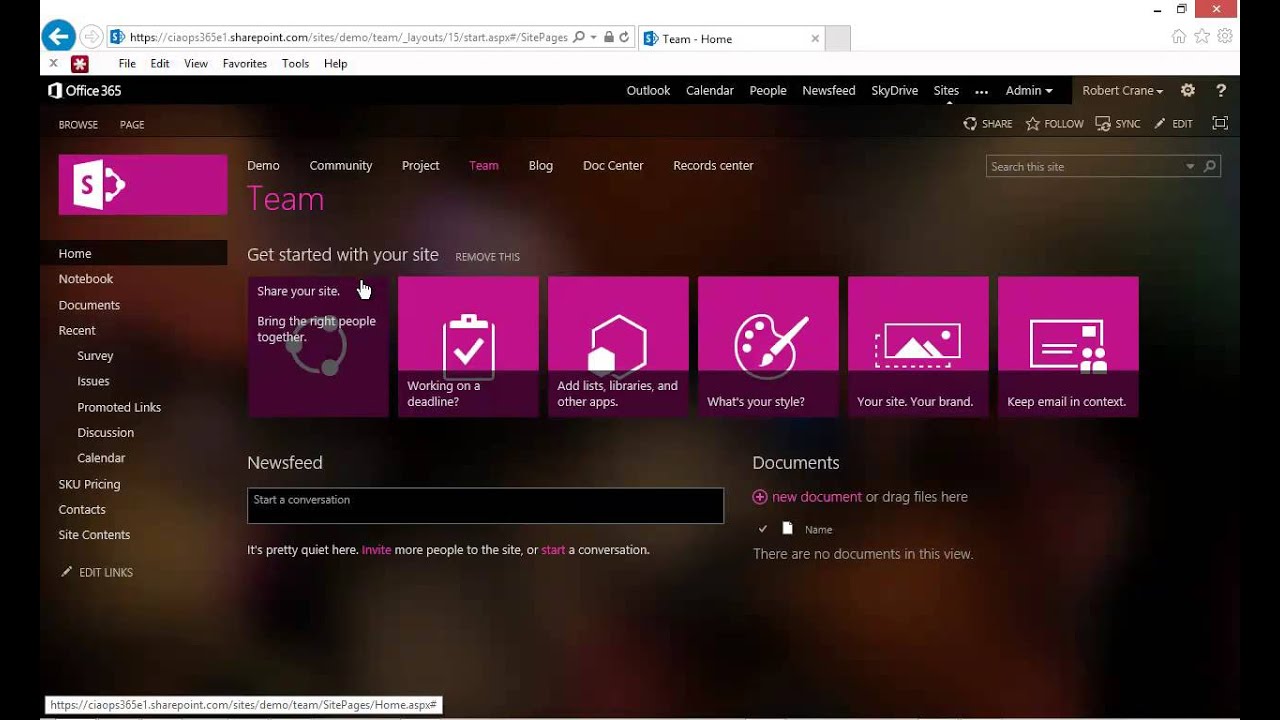Click SHARE in the page toolbar
Viewport: 1280px width, 720px height.
tap(988, 124)
